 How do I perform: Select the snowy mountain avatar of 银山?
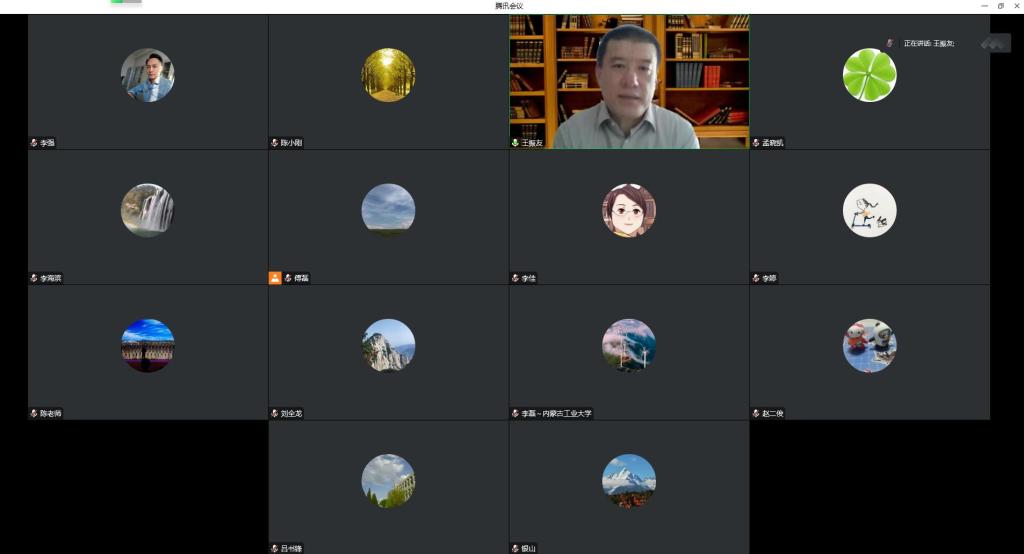coord(629,481)
